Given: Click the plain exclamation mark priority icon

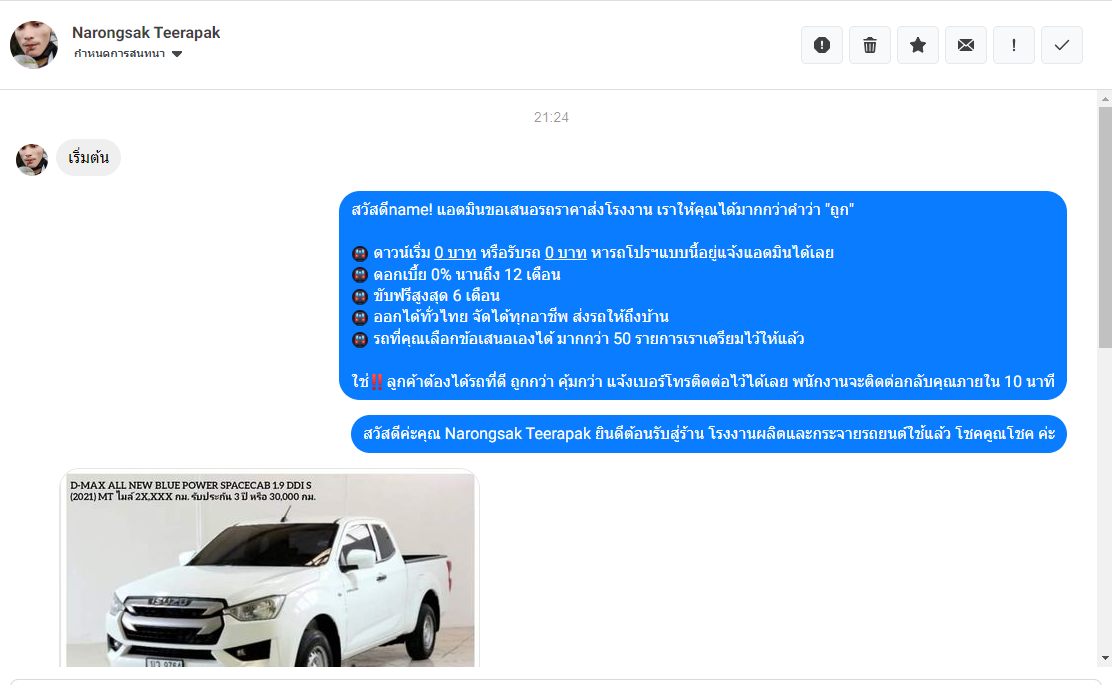Looking at the screenshot, I should click(1013, 45).
